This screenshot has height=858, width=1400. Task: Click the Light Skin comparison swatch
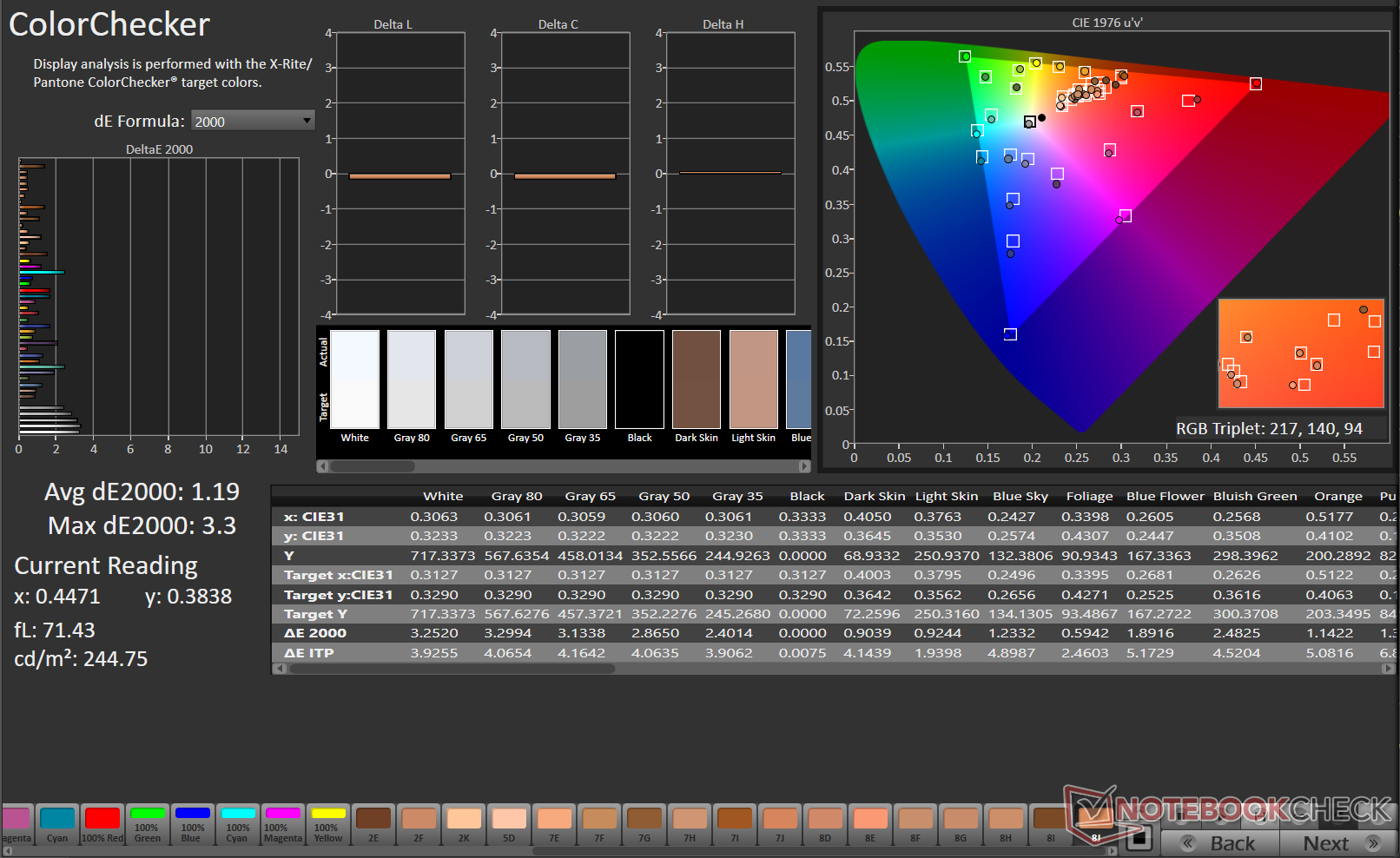(x=753, y=379)
